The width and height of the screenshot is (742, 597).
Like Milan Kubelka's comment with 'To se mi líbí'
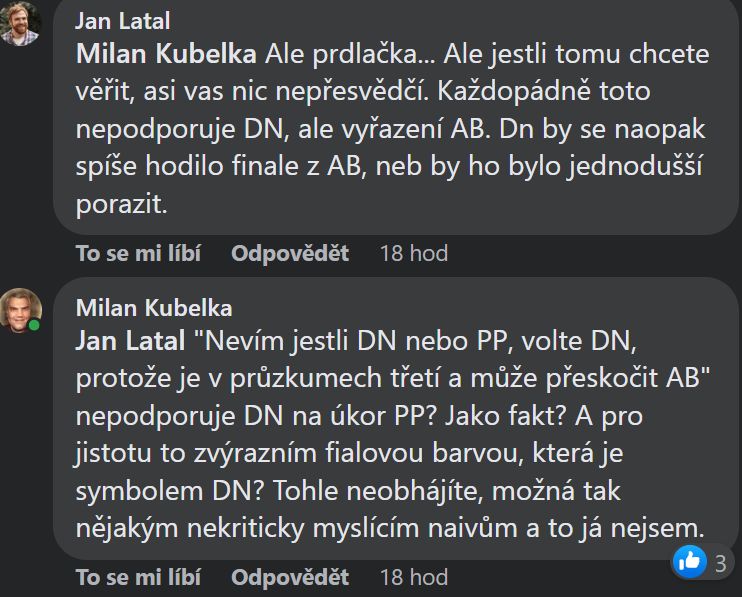pyautogui.click(x=138, y=577)
